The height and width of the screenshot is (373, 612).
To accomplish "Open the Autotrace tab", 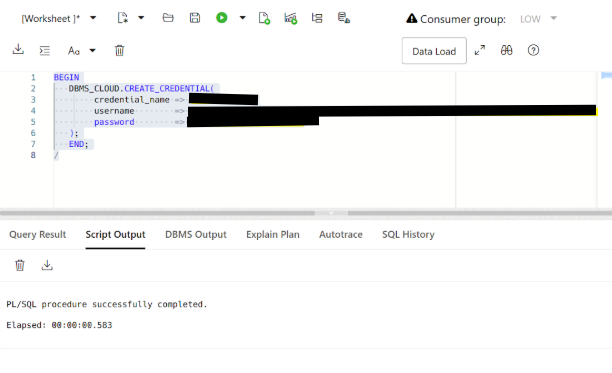I will point(340,234).
